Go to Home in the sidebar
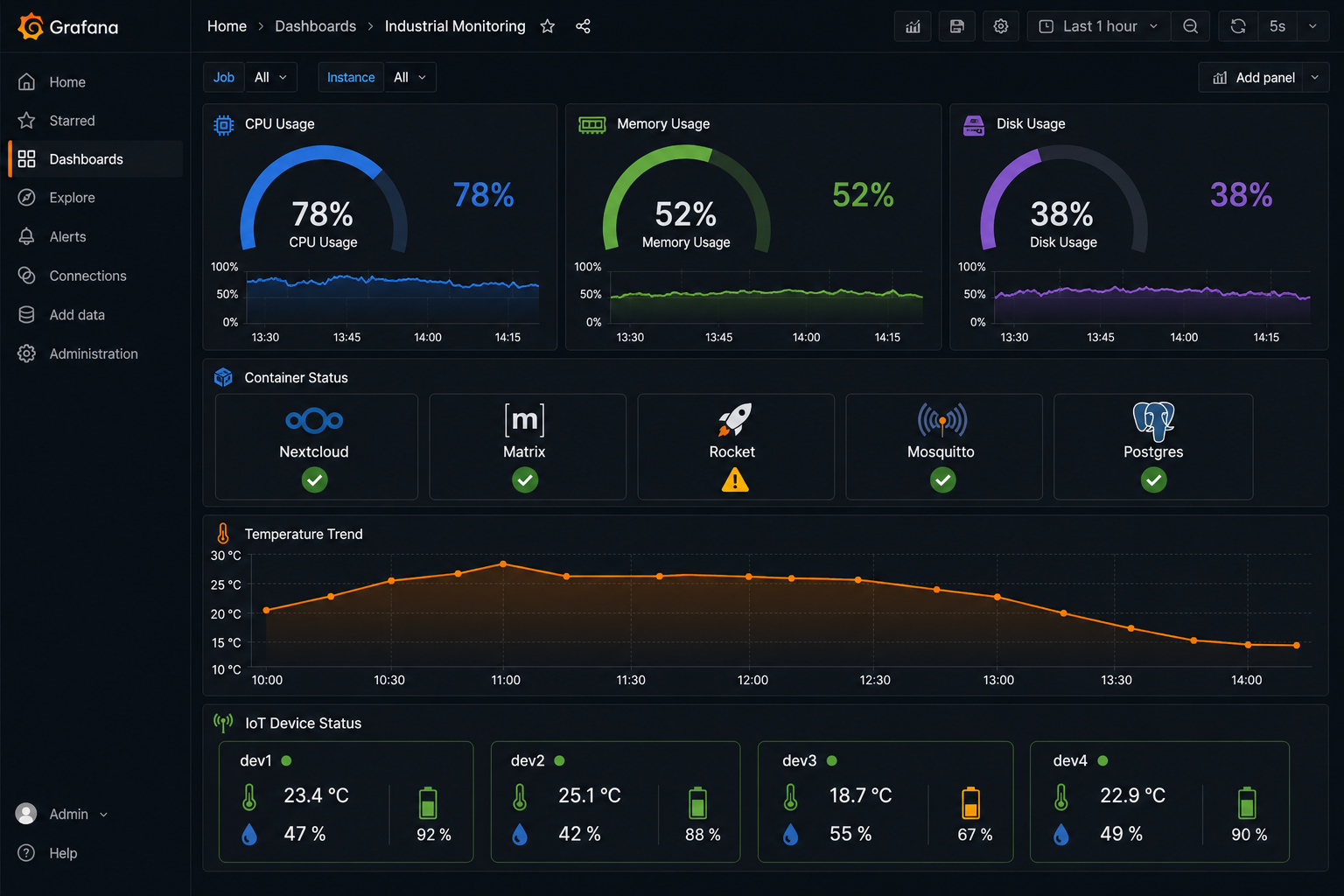Screen dimensions: 1344x896 click(x=95, y=82)
